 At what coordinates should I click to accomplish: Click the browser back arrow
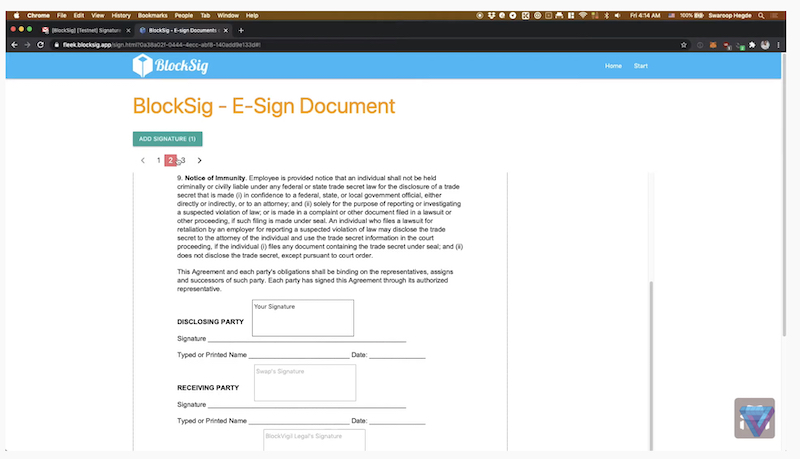click(14, 45)
